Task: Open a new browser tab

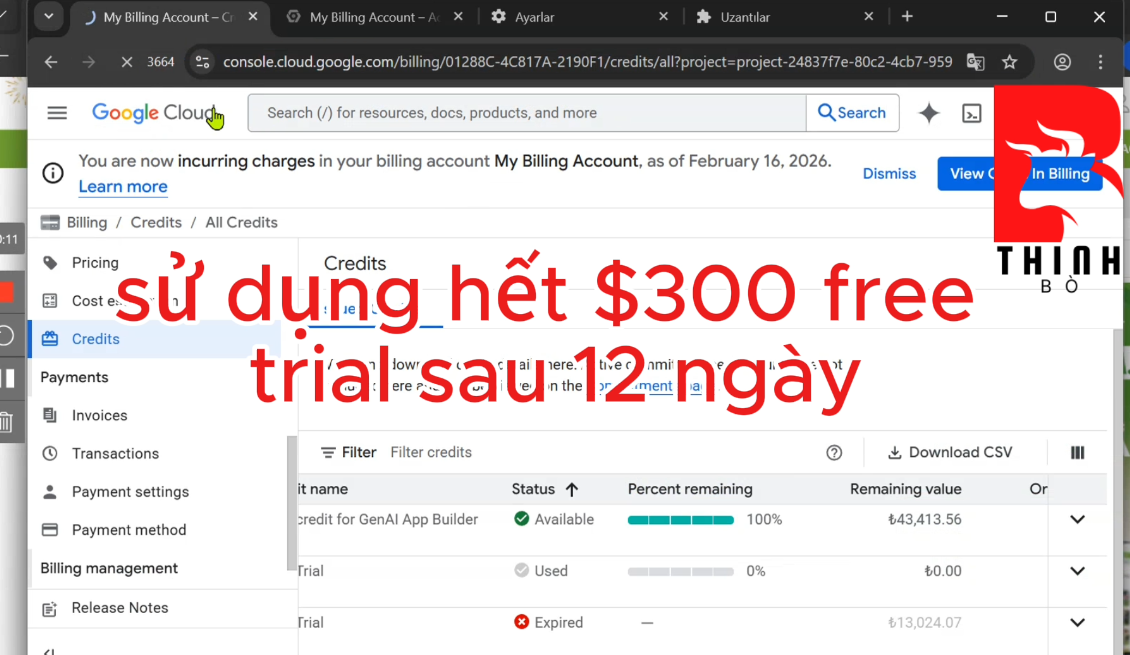Action: pos(907,17)
